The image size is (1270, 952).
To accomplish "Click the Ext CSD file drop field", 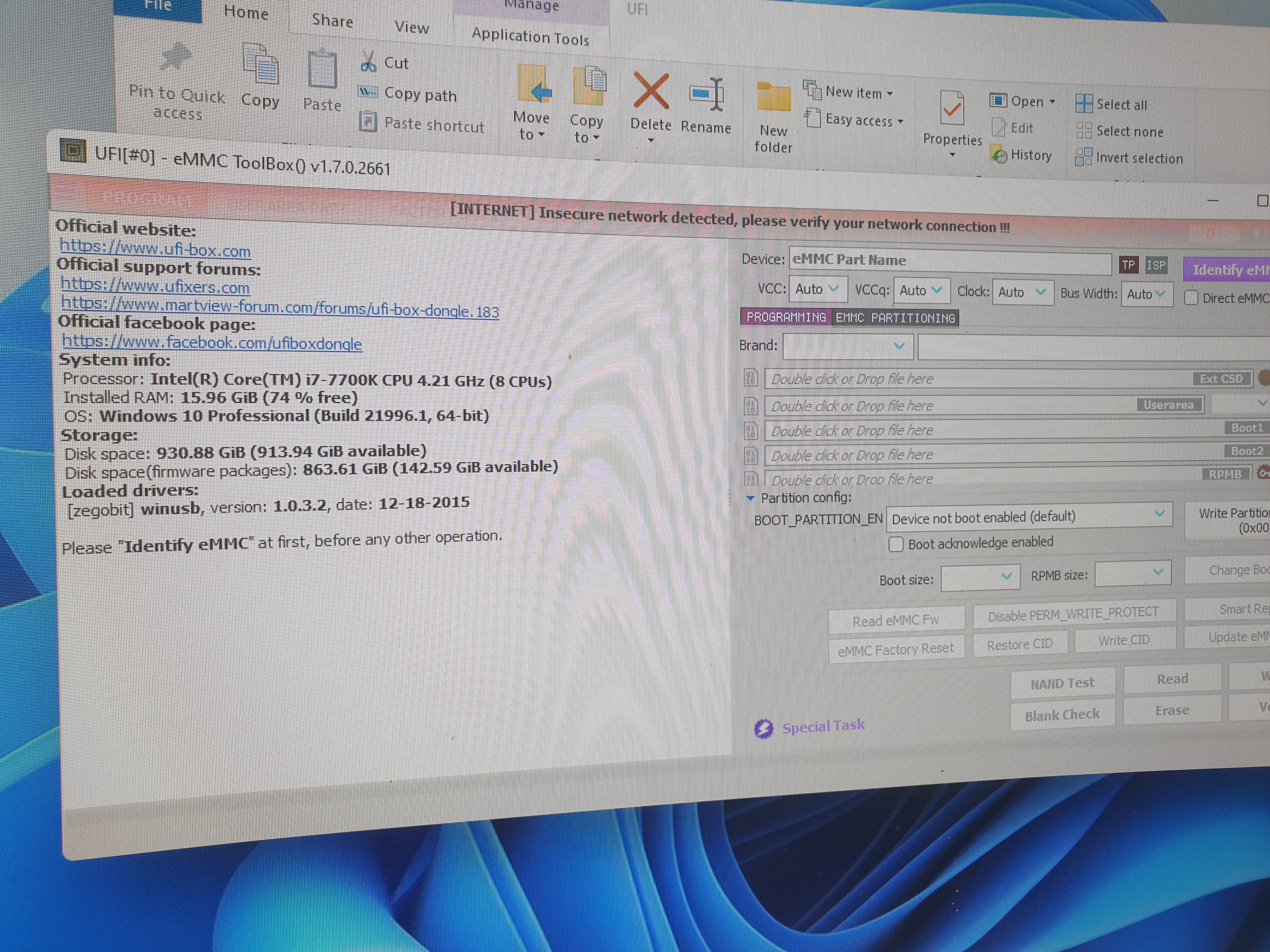I will click(1008, 379).
